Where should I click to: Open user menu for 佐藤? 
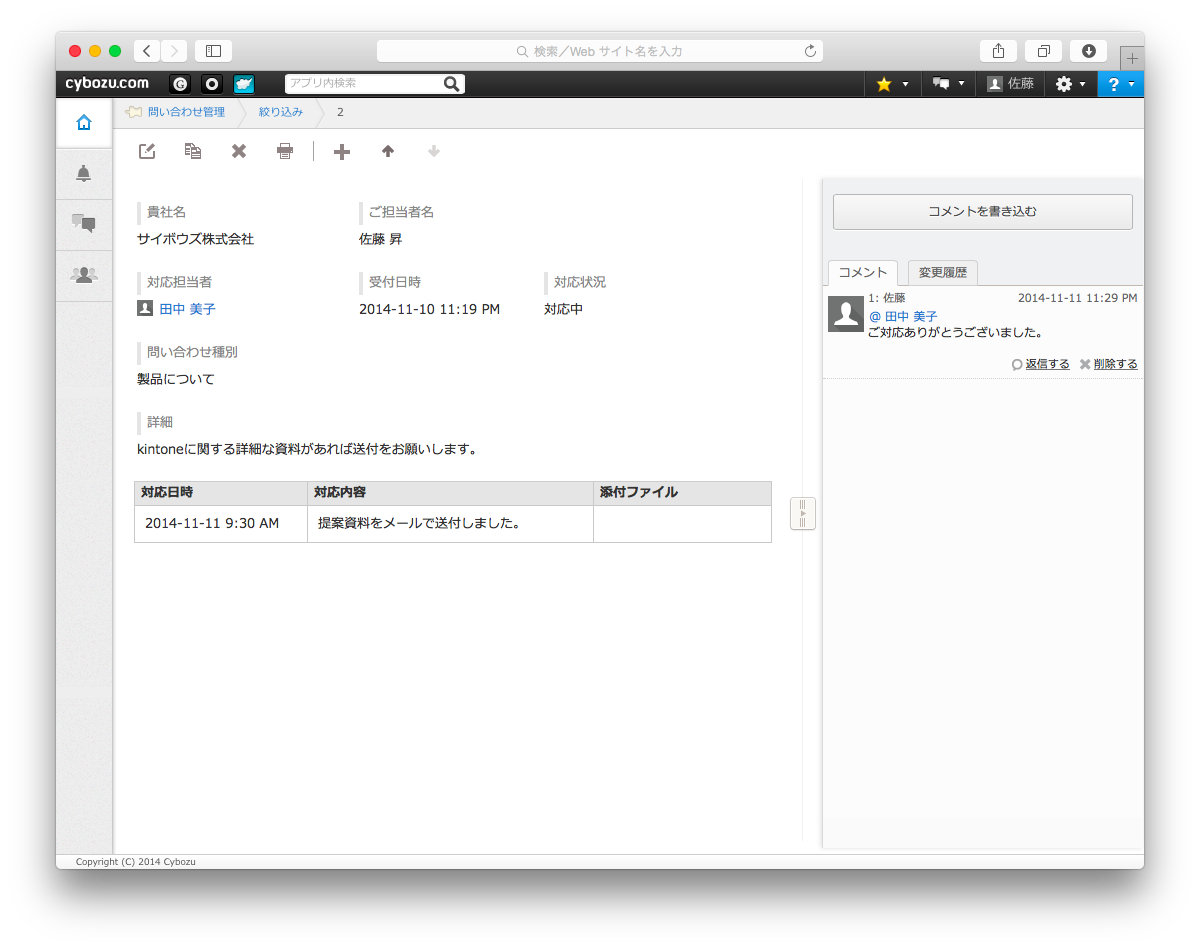[1010, 84]
